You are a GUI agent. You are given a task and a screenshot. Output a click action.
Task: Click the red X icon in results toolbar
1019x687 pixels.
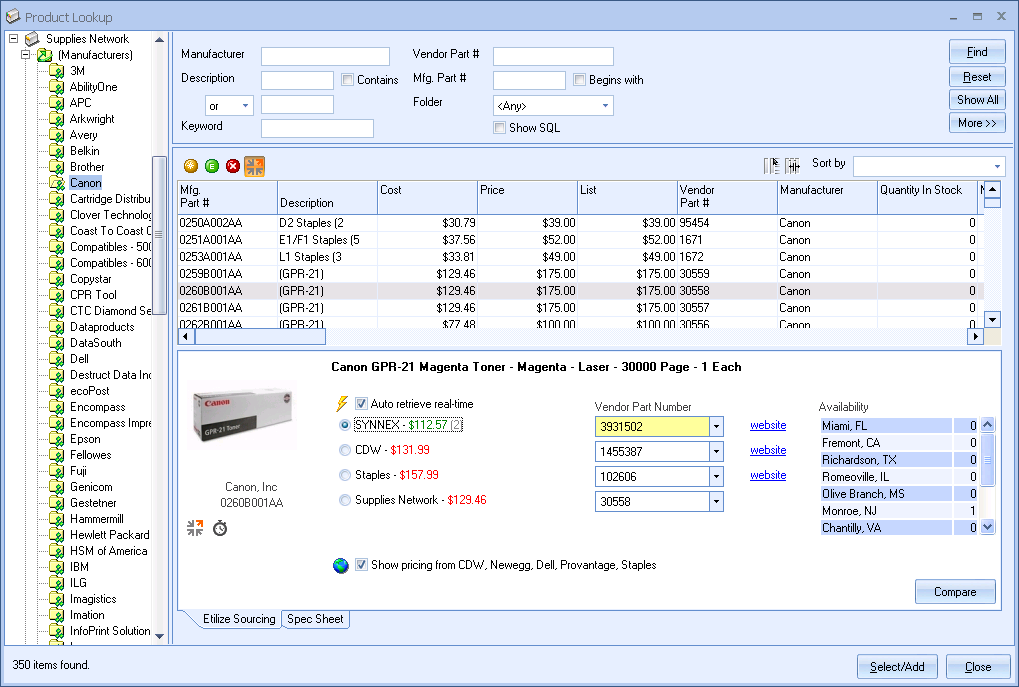pyautogui.click(x=233, y=166)
